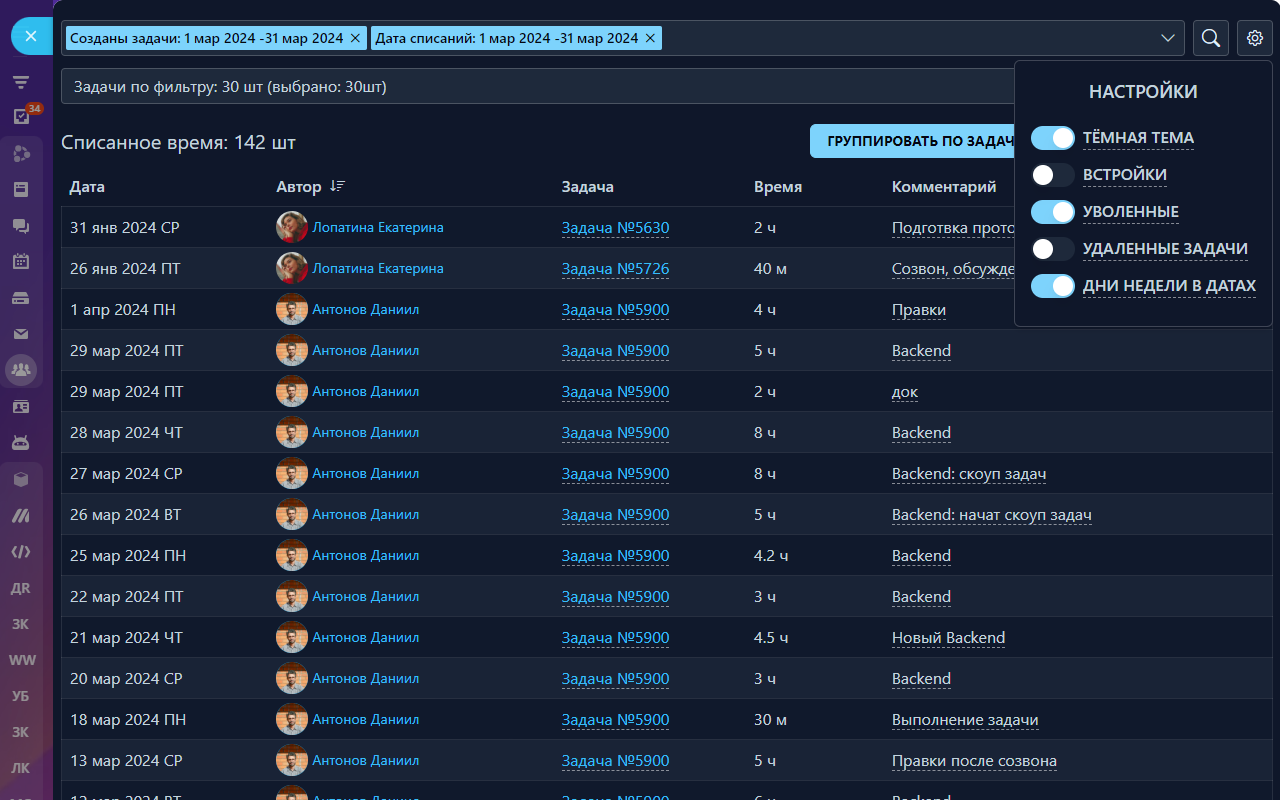This screenshot has width=1280, height=800.
Task: Select the people group icon in the sidebar
Action: tap(21, 370)
